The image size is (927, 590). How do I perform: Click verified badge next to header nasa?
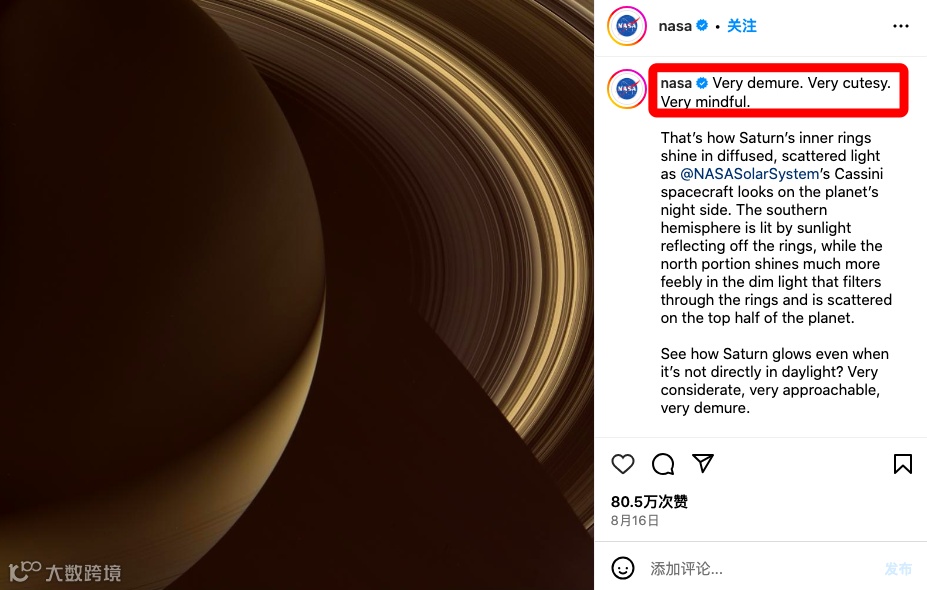(702, 25)
